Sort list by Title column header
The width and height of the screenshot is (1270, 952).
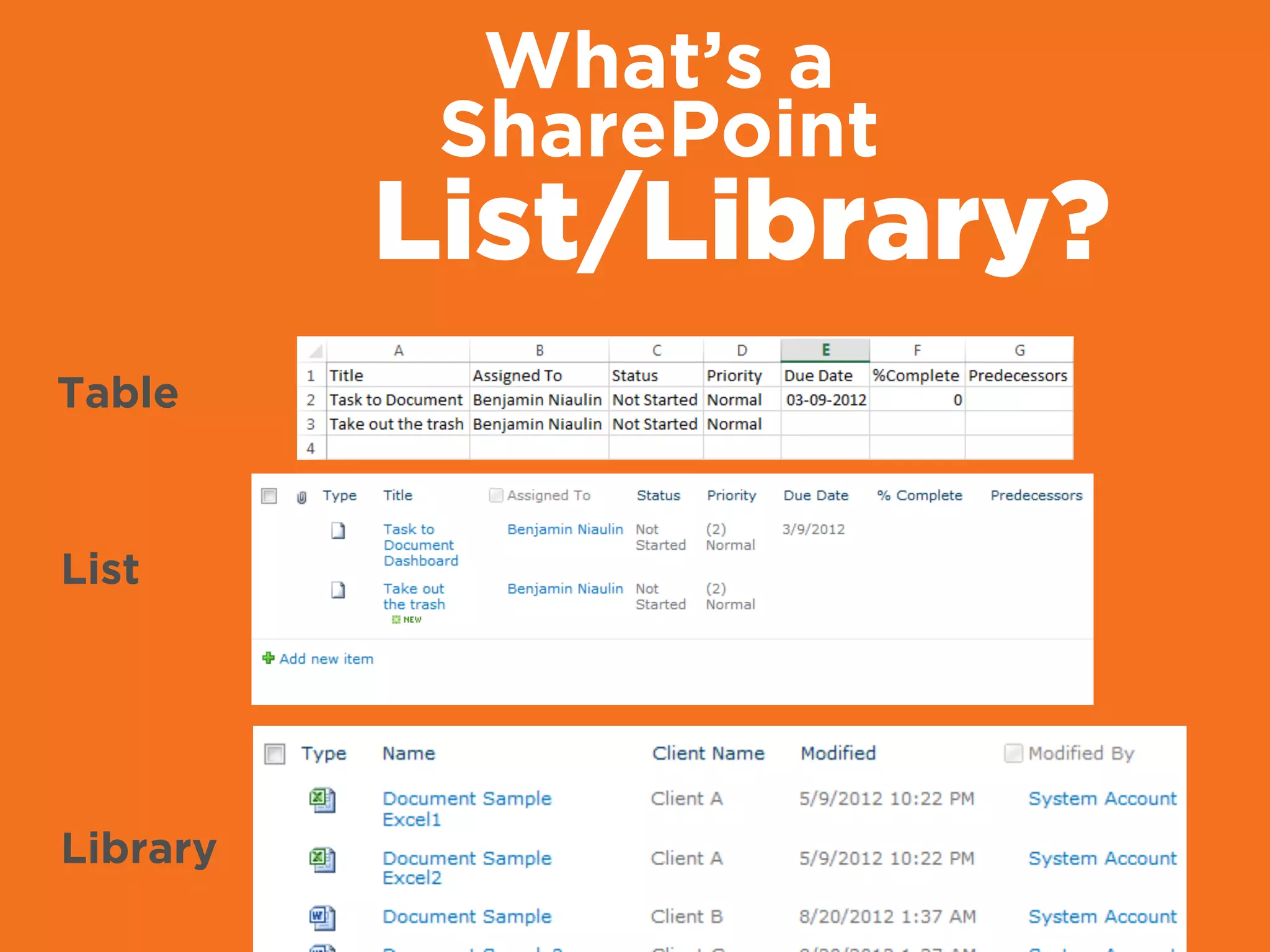click(397, 495)
